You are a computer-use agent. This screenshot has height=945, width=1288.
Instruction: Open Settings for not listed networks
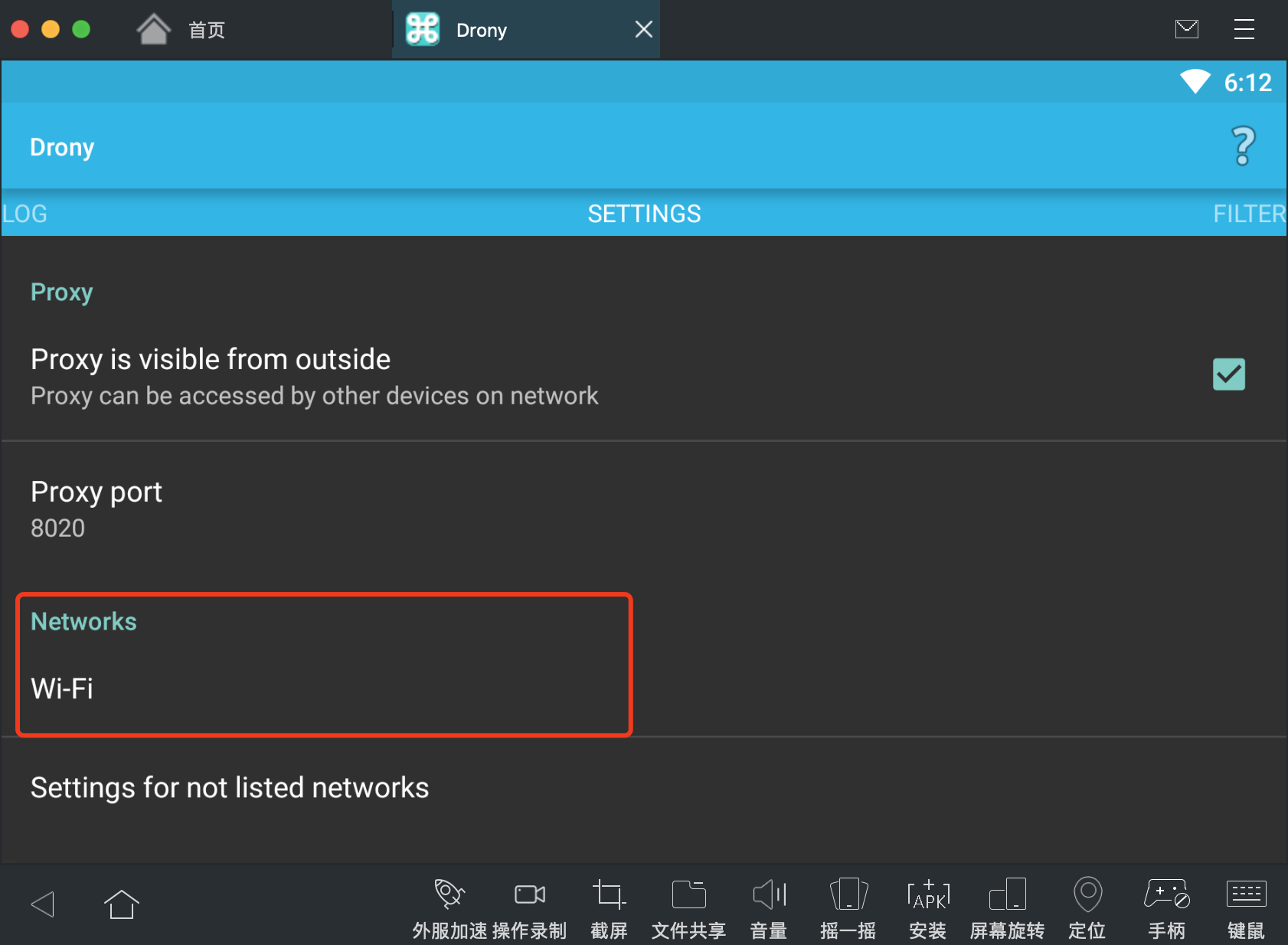[644, 787]
